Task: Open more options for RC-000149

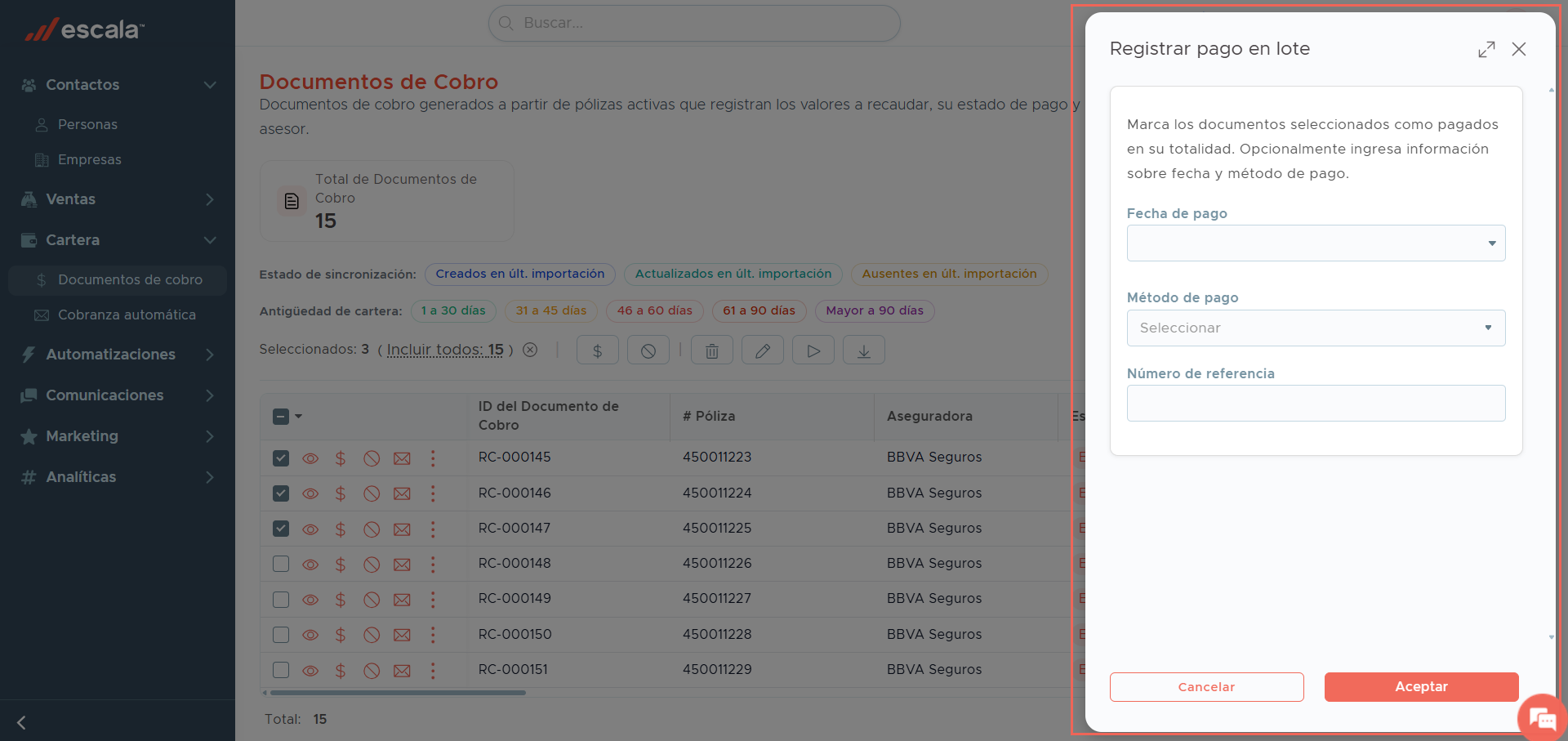Action: coord(433,600)
